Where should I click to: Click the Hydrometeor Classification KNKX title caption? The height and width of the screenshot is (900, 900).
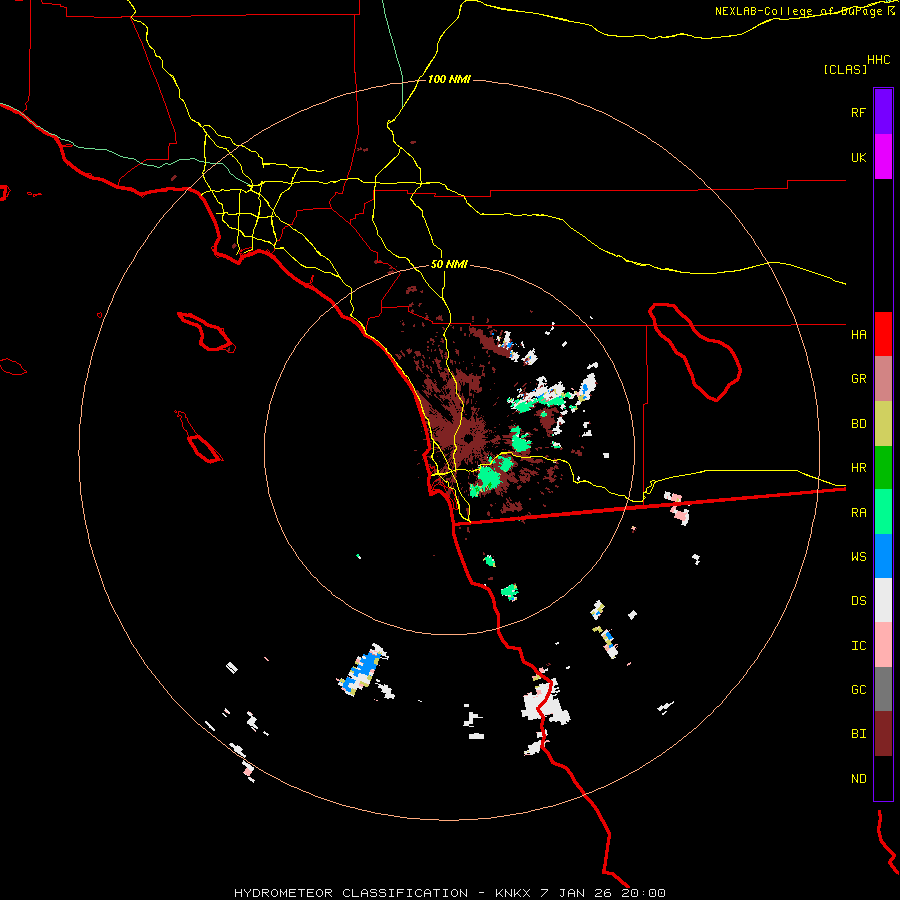449,893
